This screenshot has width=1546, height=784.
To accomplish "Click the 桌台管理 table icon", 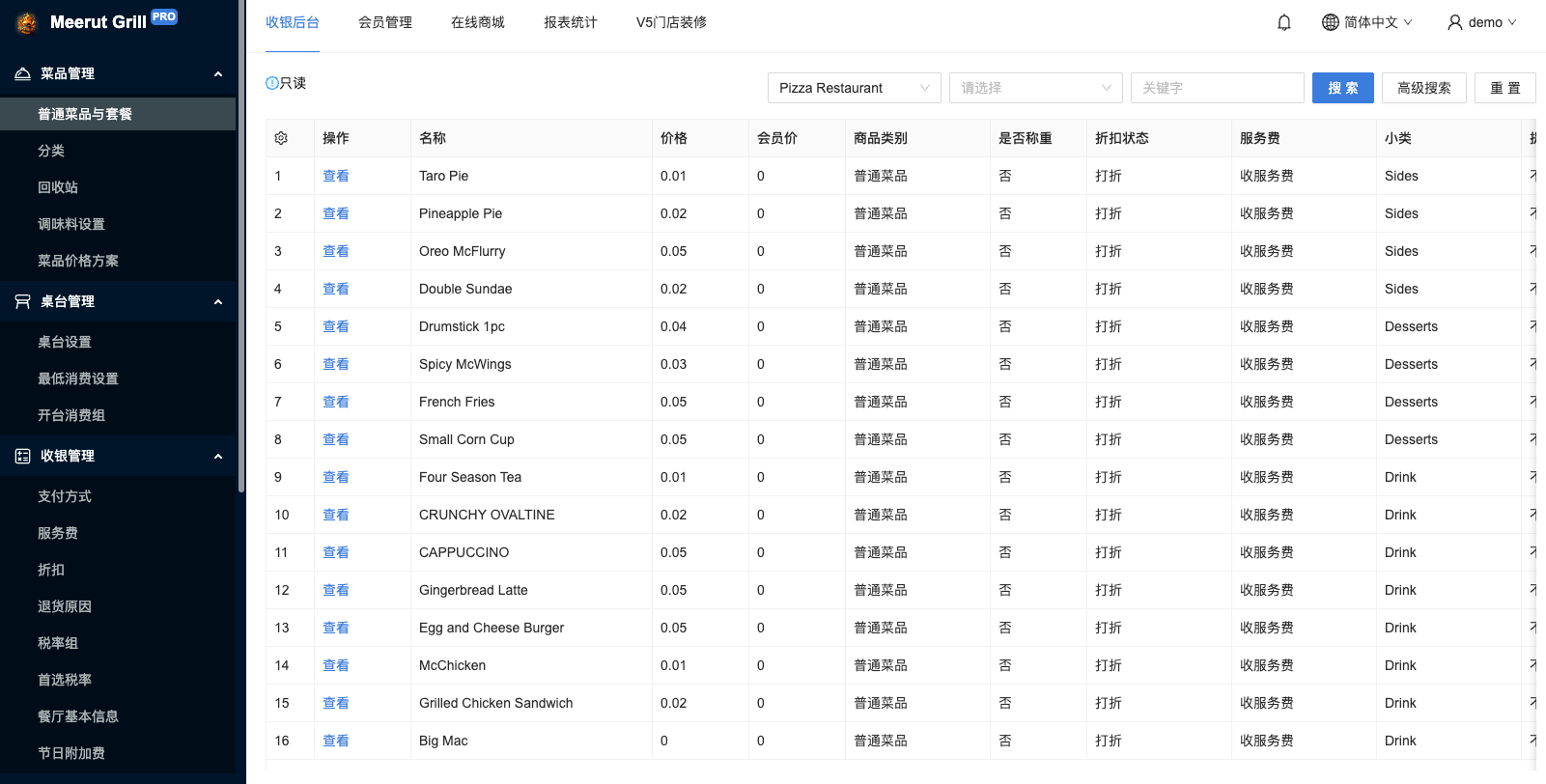I will 22,301.
